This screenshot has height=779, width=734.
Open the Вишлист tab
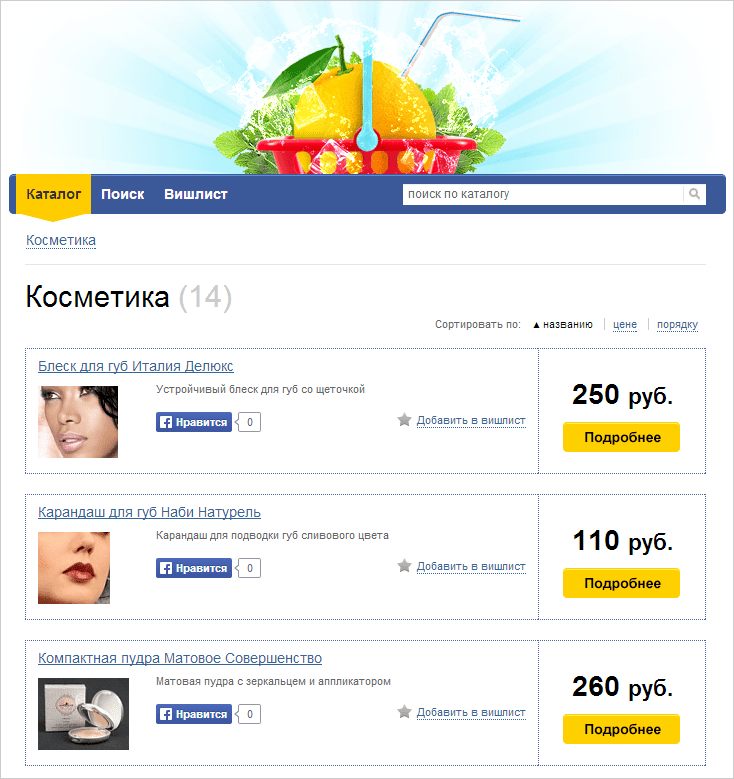coord(196,194)
